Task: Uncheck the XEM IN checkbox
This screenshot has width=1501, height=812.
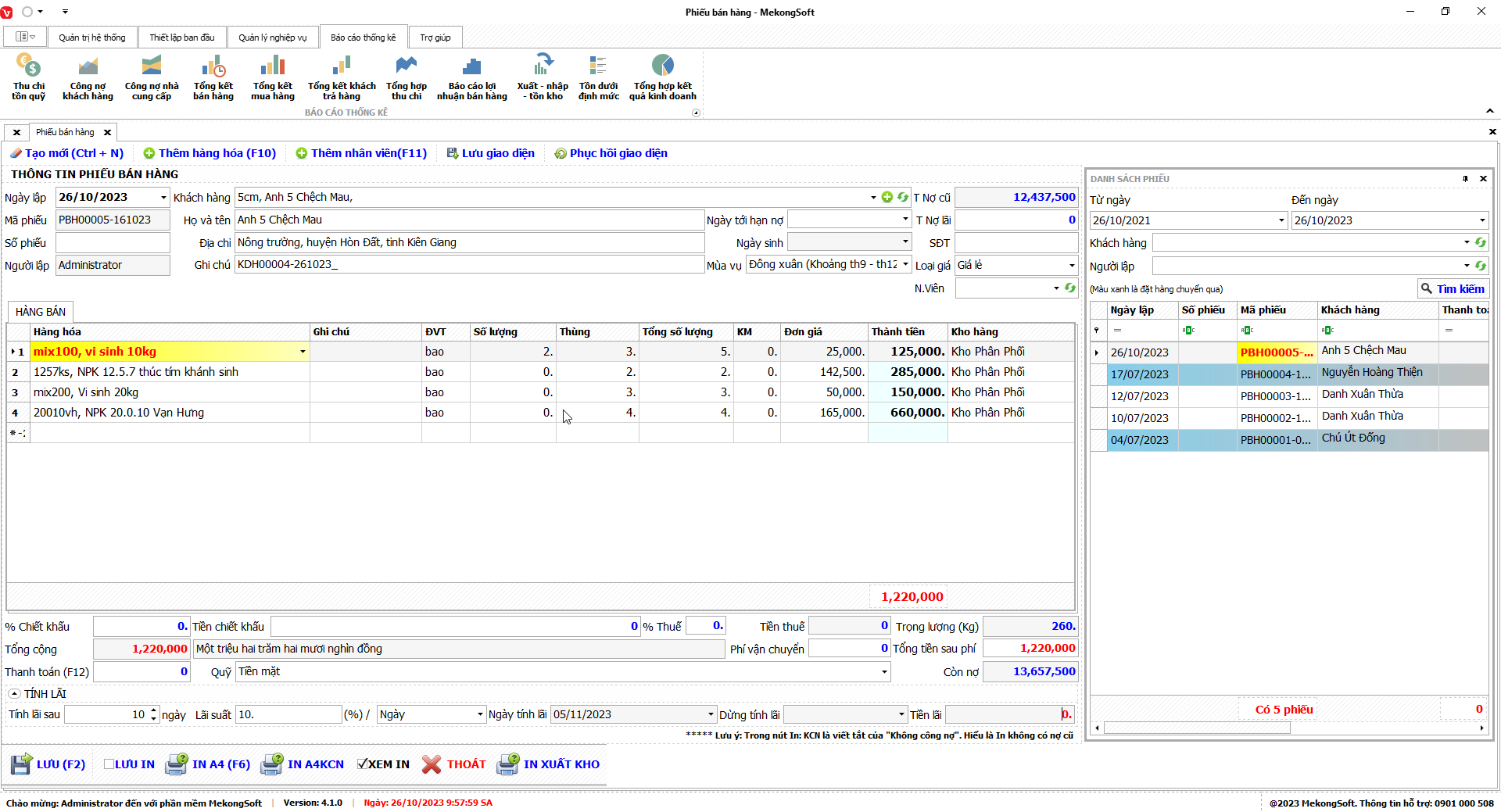Action: point(363,764)
